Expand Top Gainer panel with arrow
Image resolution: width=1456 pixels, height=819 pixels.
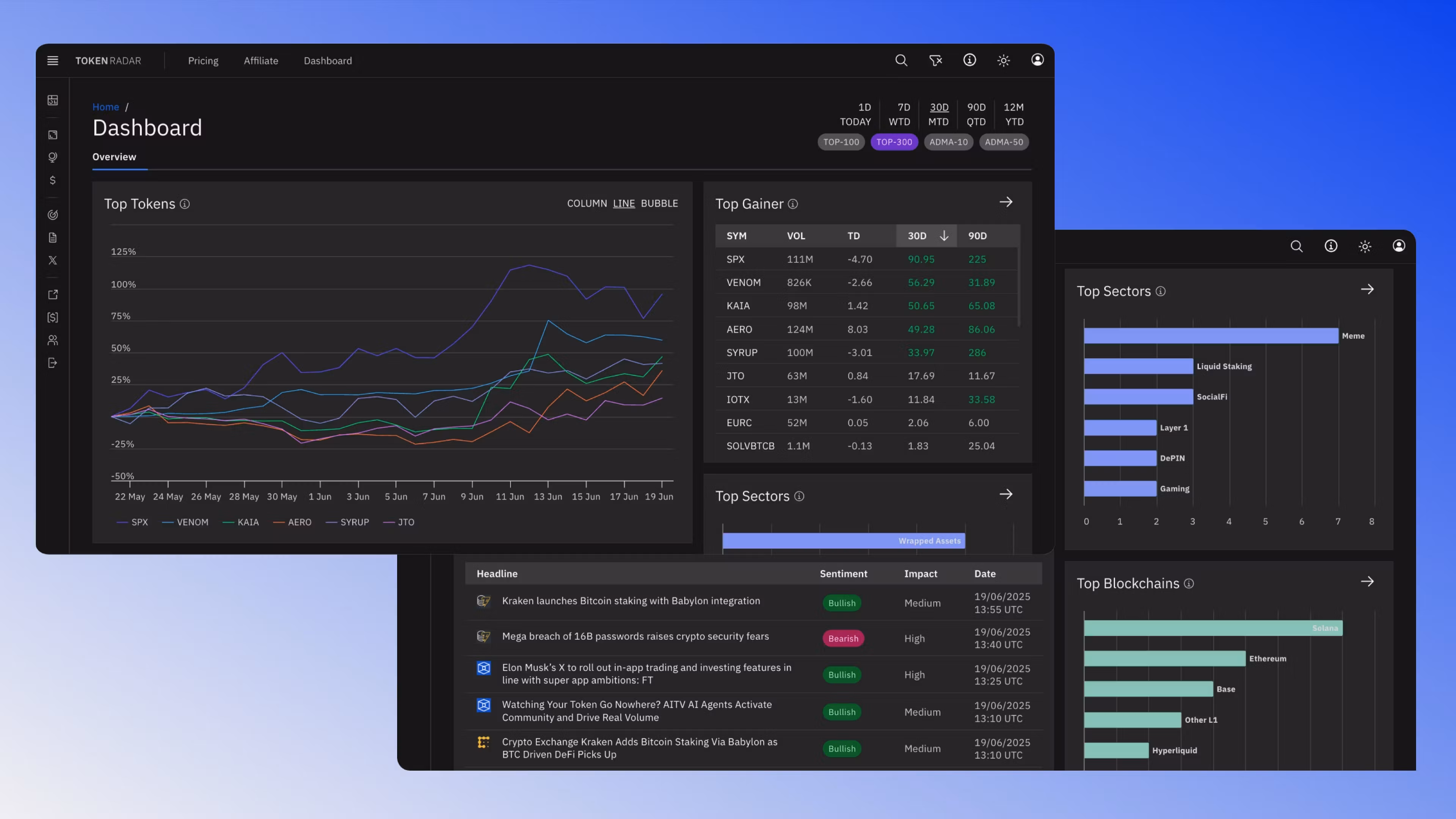pos(1006,202)
